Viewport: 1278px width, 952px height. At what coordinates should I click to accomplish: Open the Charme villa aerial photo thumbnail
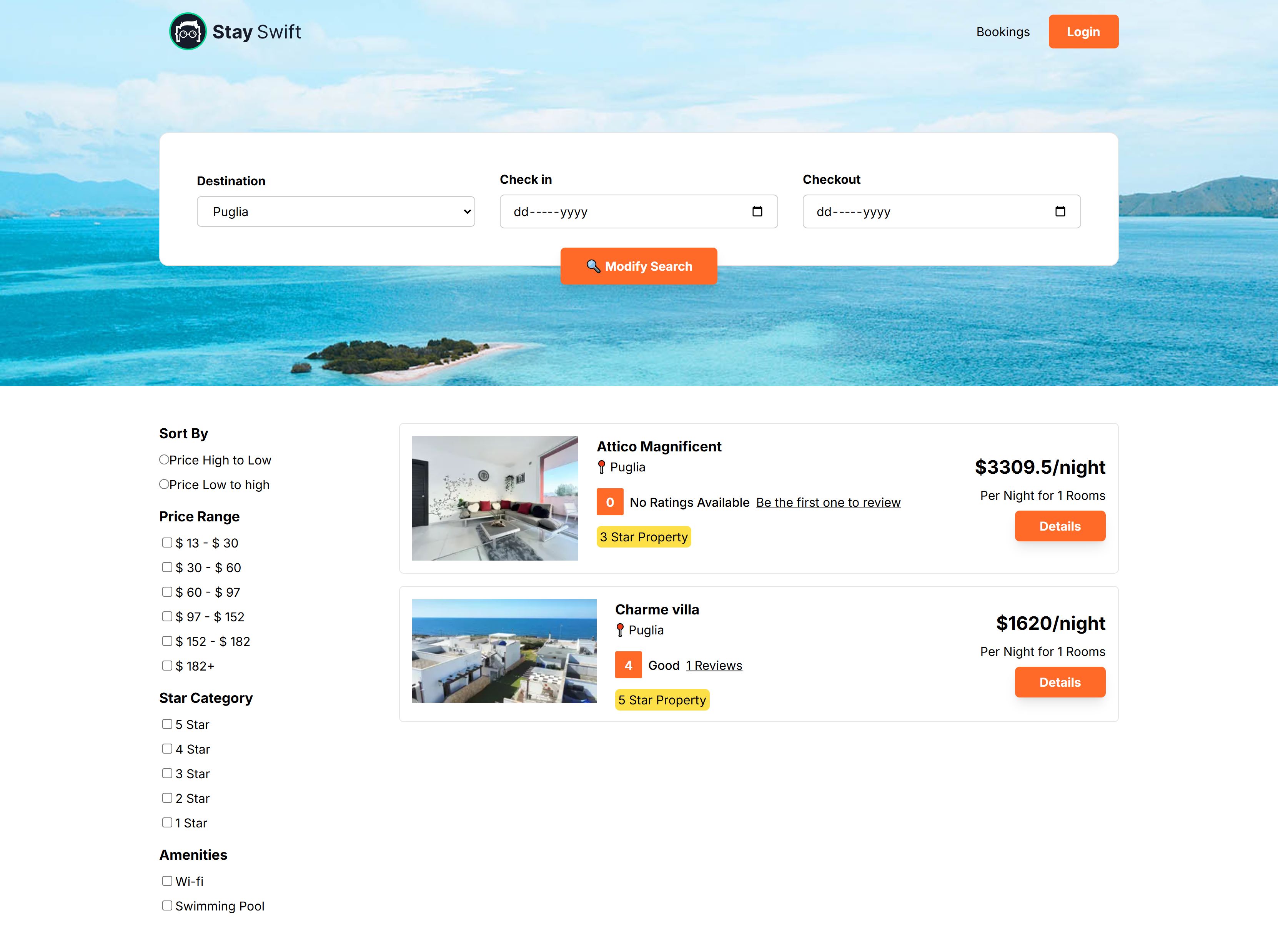504,651
